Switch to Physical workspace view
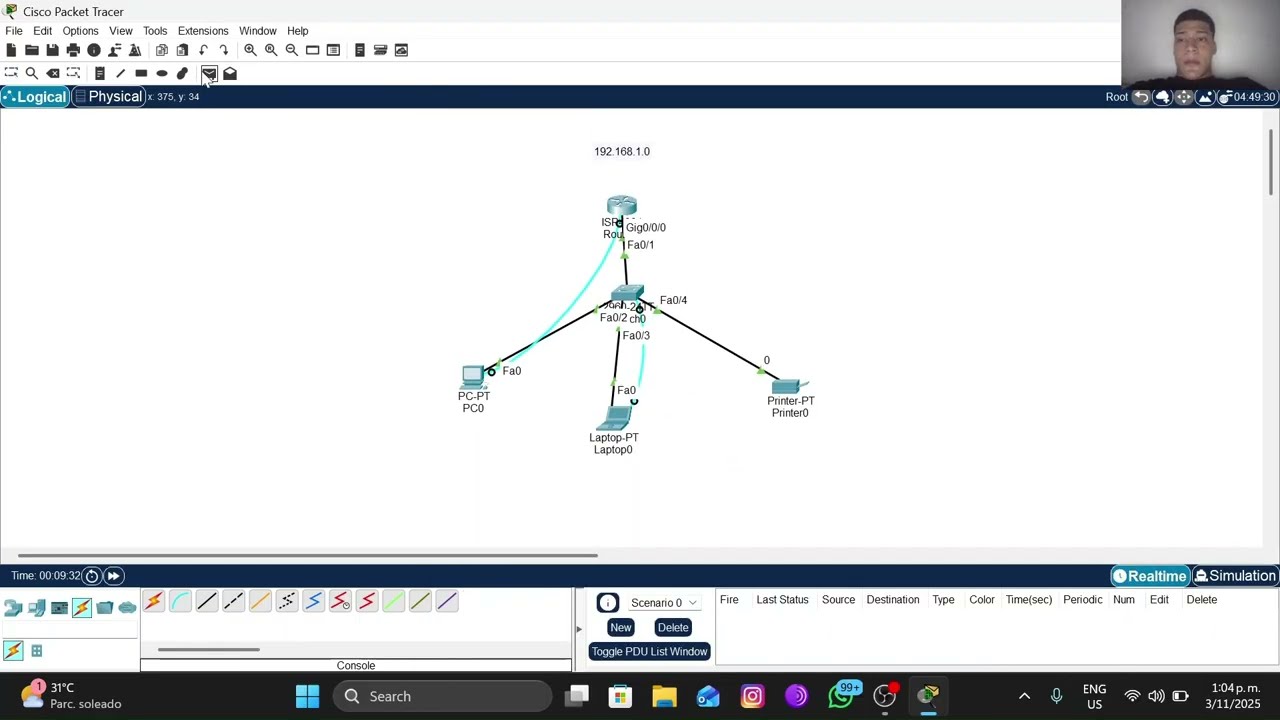This screenshot has height=720, width=1280. click(109, 97)
